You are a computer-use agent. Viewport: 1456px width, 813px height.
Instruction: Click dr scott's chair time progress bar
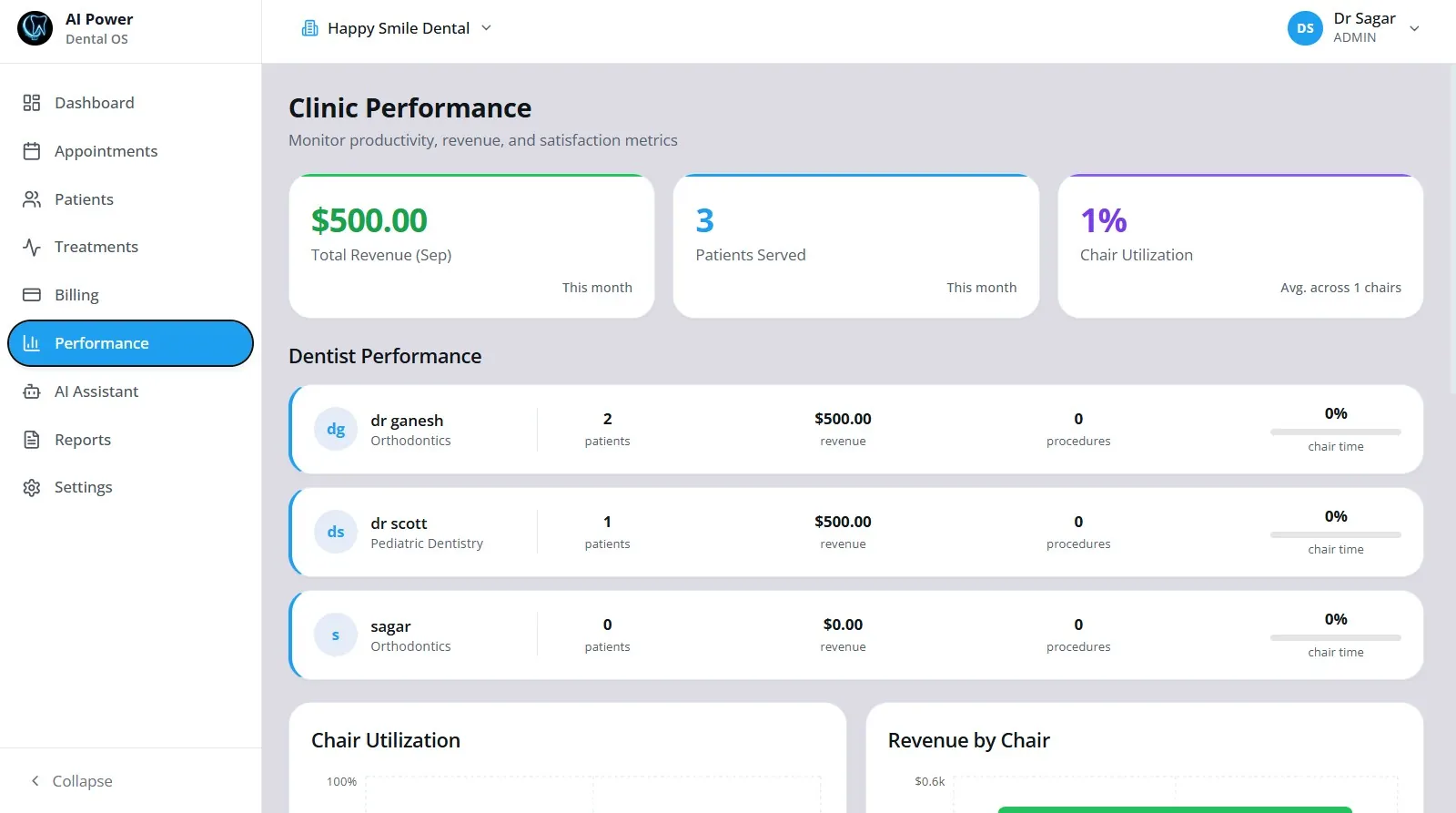1335,534
